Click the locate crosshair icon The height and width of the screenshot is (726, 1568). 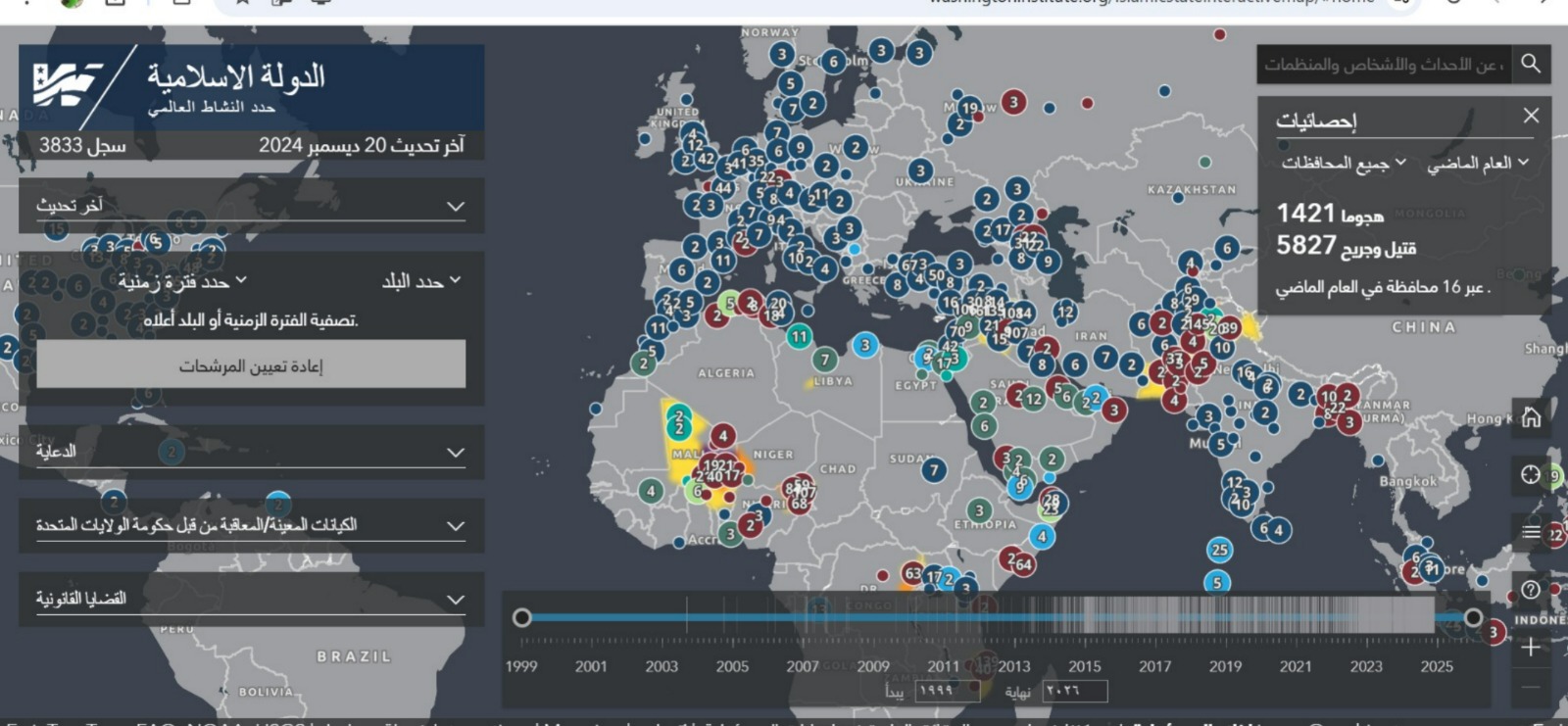pos(1531,474)
